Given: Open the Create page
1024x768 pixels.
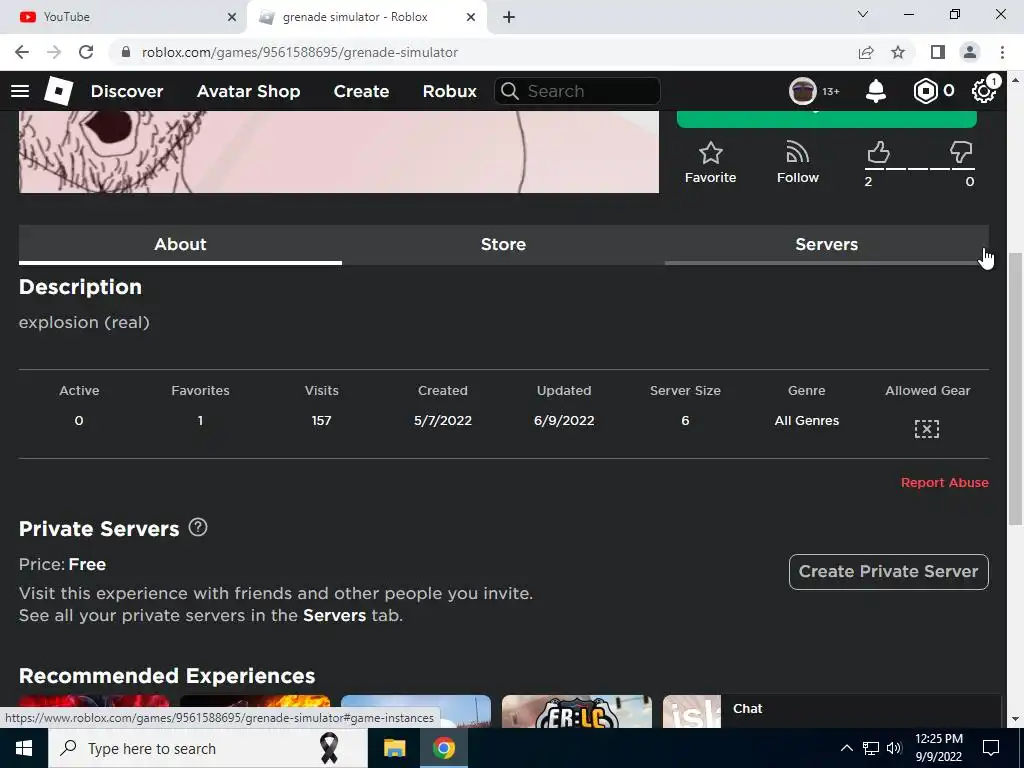Looking at the screenshot, I should coord(361,91).
